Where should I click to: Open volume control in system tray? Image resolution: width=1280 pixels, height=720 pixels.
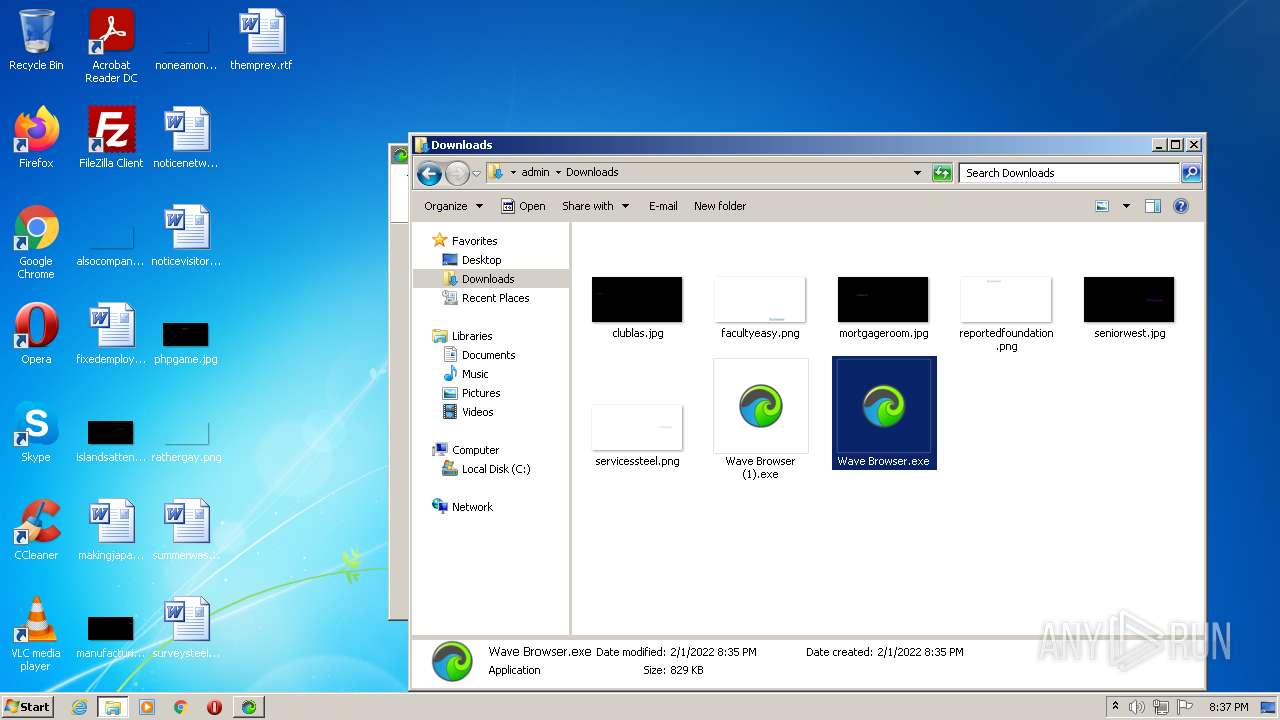[x=1136, y=707]
